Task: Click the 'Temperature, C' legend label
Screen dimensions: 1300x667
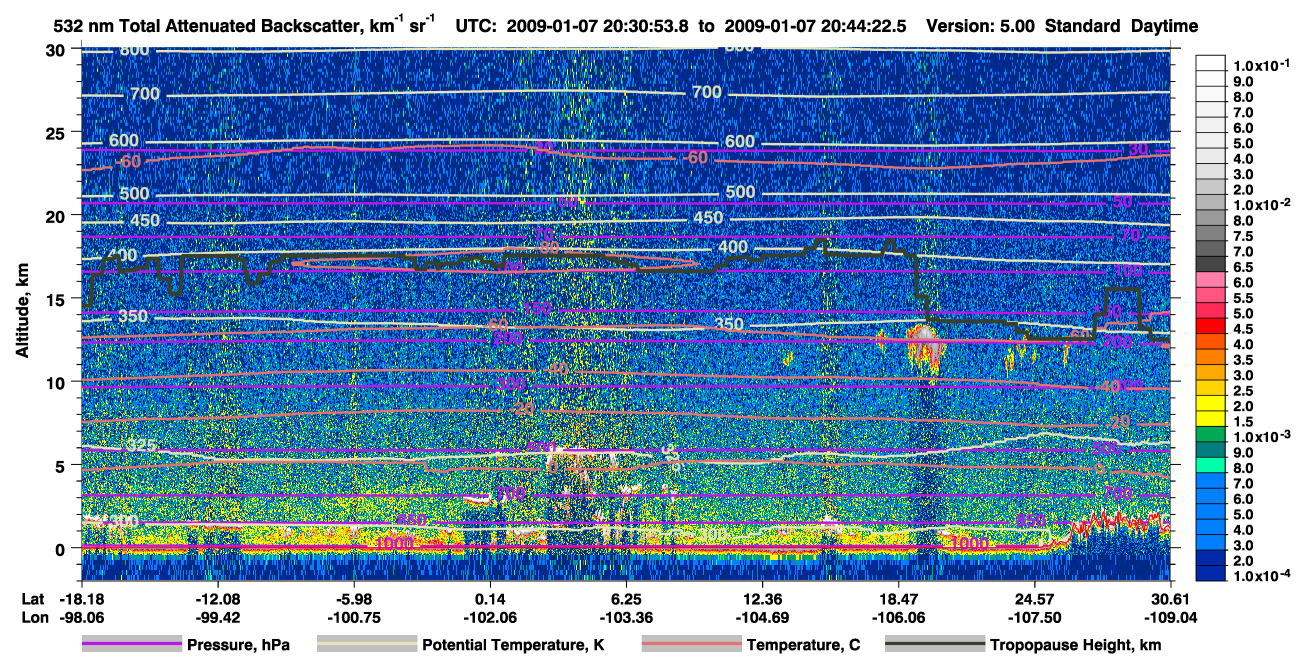Action: (x=803, y=645)
